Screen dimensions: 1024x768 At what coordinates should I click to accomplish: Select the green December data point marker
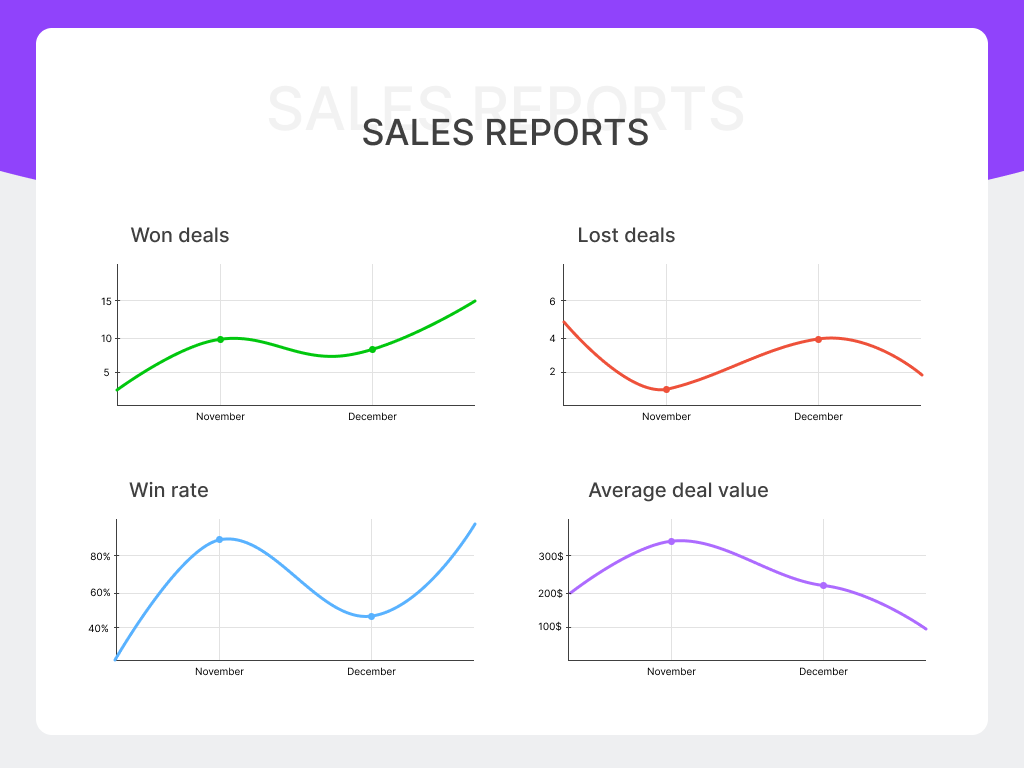[372, 350]
